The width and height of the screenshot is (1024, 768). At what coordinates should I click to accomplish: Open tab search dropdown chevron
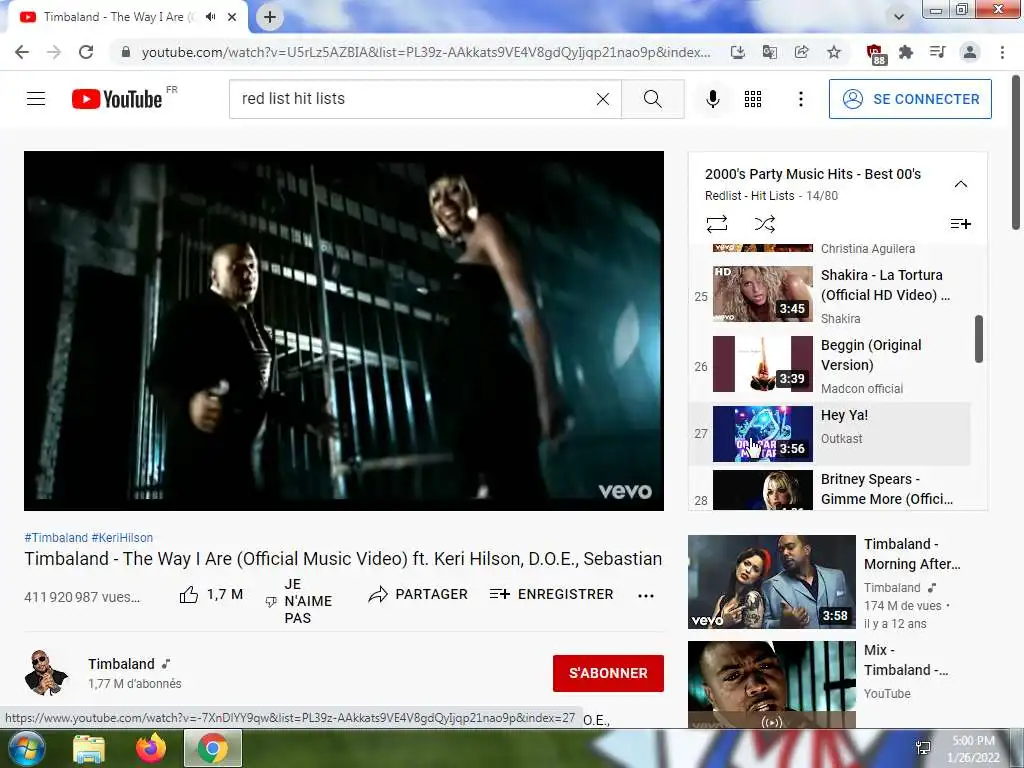(x=899, y=17)
